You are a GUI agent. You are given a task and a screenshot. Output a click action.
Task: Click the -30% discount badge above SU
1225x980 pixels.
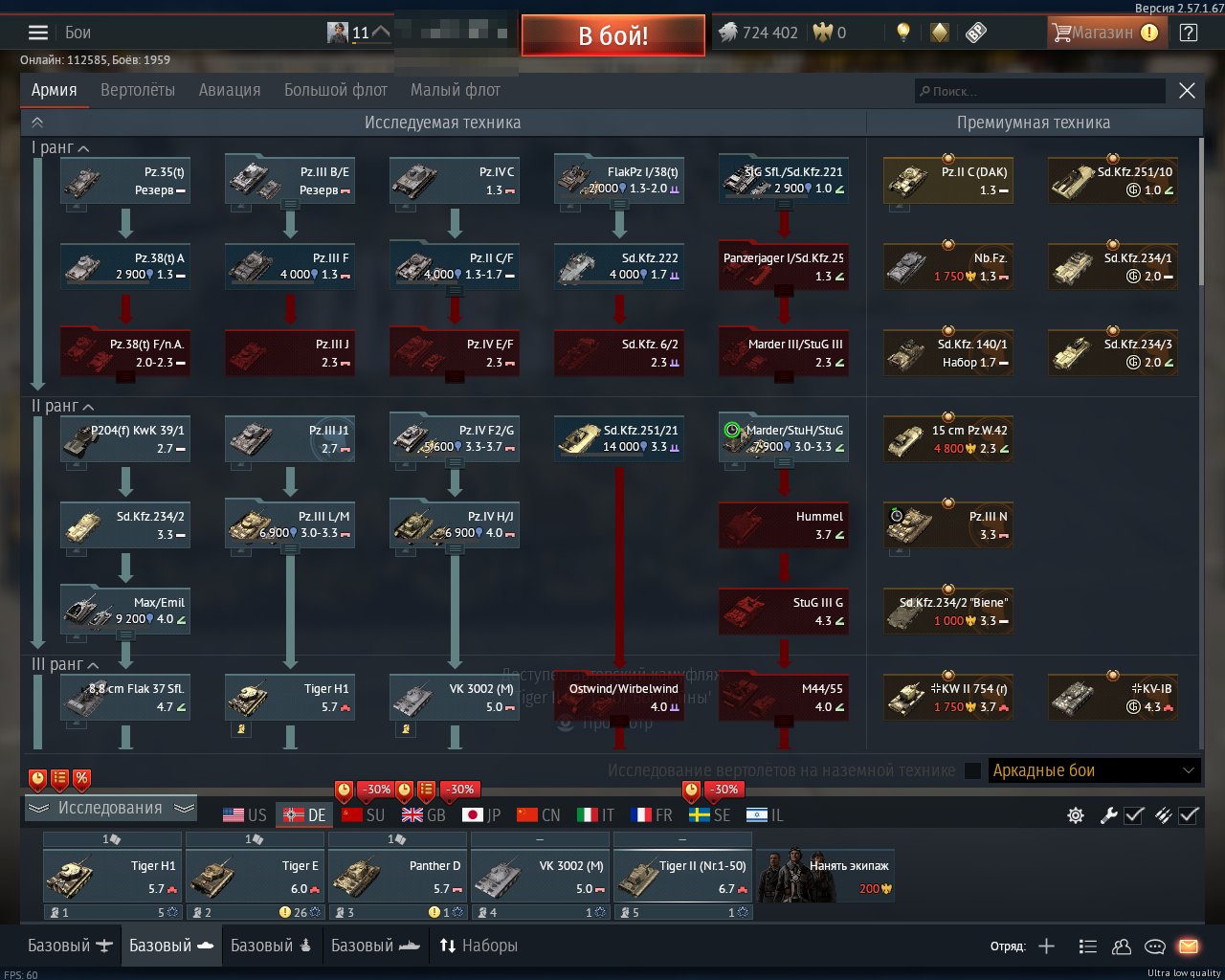pos(374,791)
